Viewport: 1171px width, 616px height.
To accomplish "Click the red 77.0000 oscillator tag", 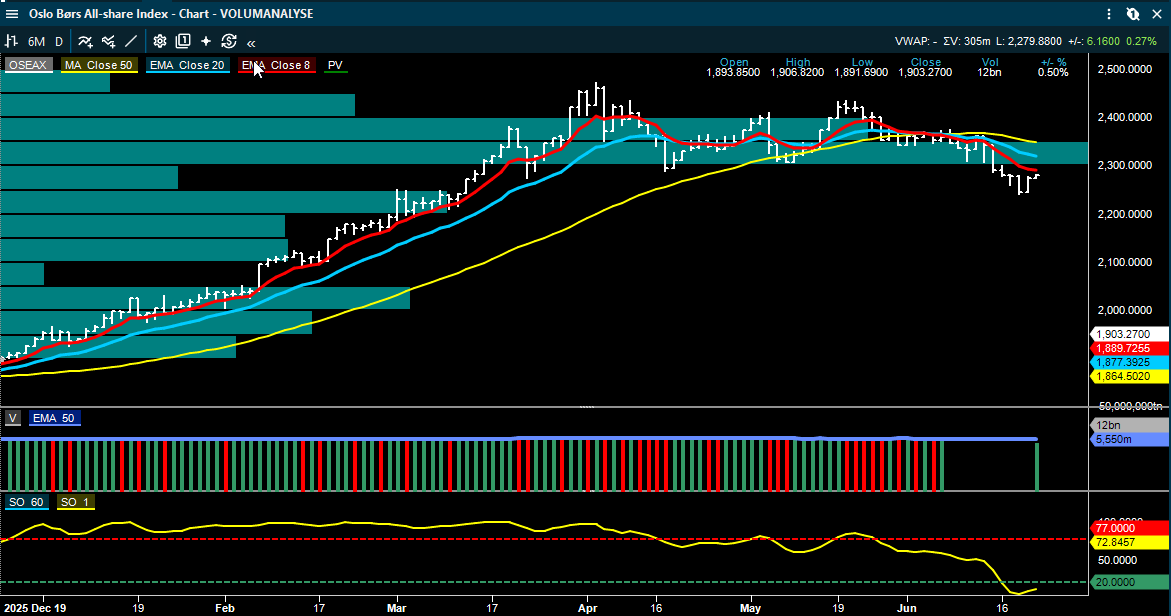I will (x=1128, y=528).
